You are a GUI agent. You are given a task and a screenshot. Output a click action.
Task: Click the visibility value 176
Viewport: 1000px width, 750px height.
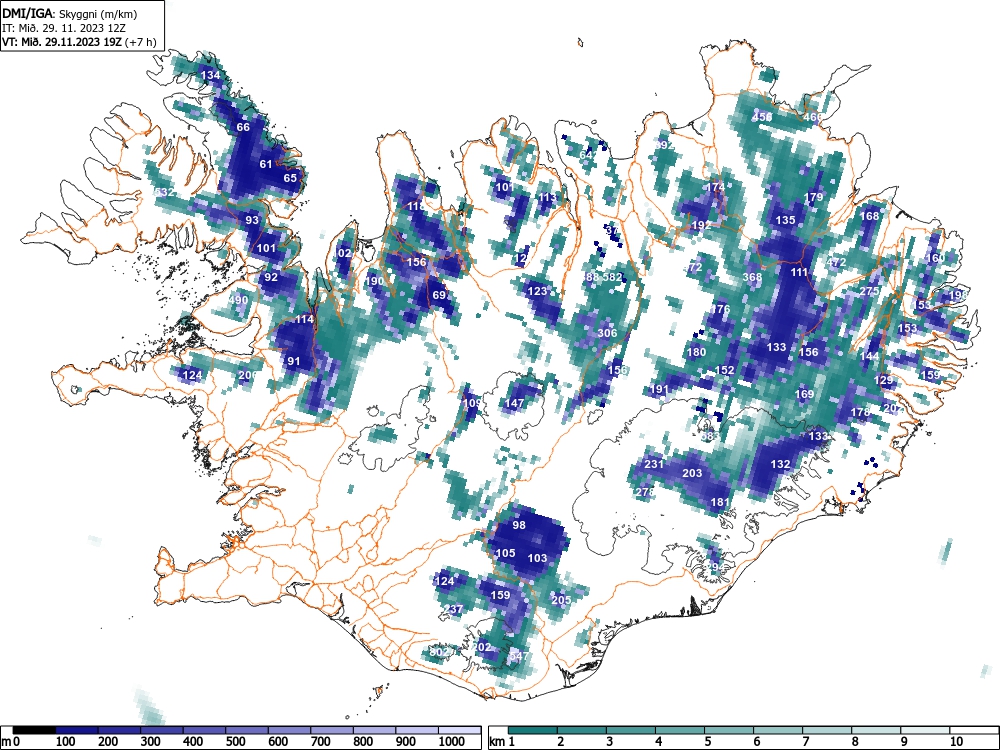(719, 309)
